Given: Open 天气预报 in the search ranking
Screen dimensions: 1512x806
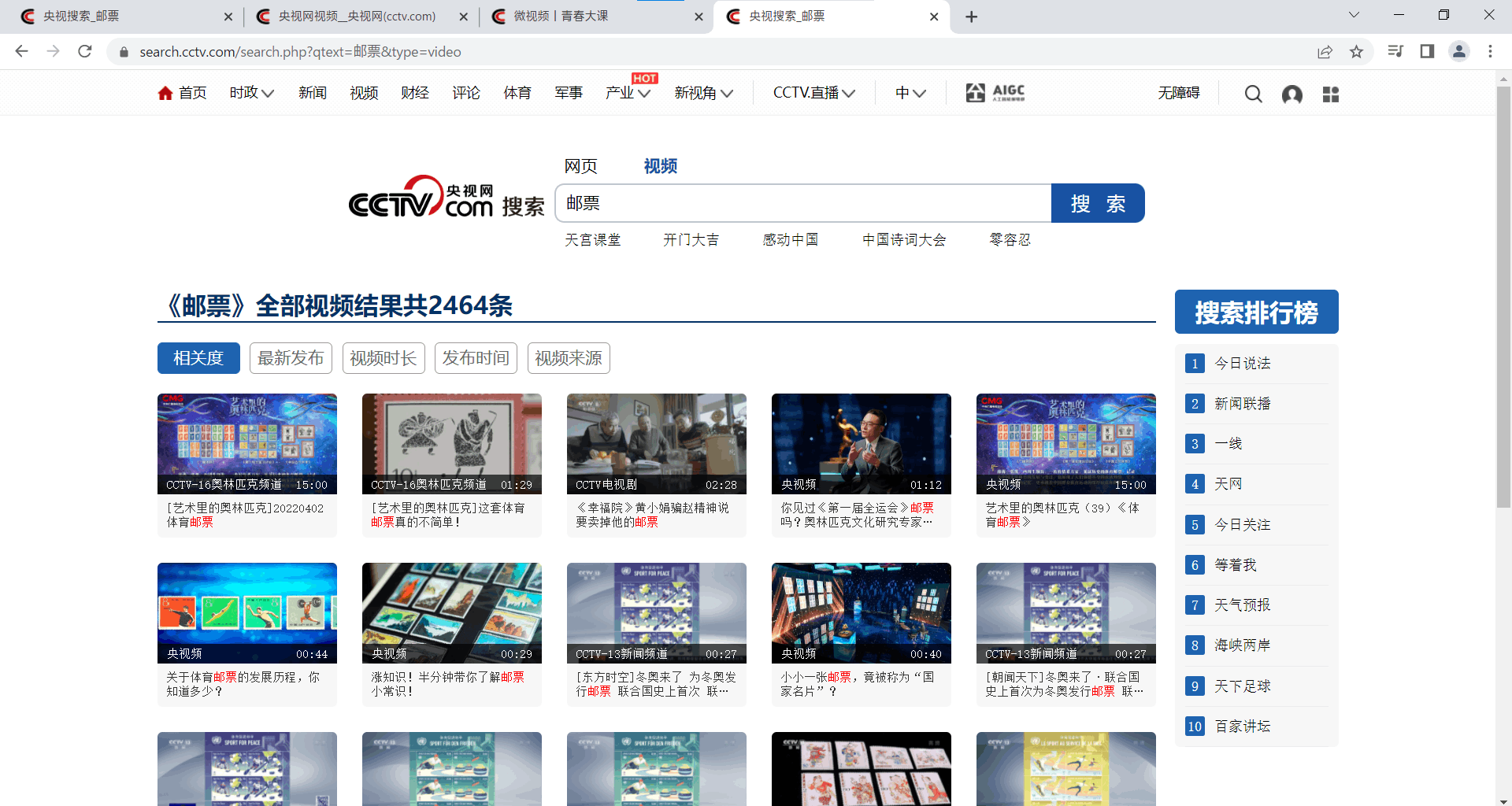Looking at the screenshot, I should (x=1243, y=605).
